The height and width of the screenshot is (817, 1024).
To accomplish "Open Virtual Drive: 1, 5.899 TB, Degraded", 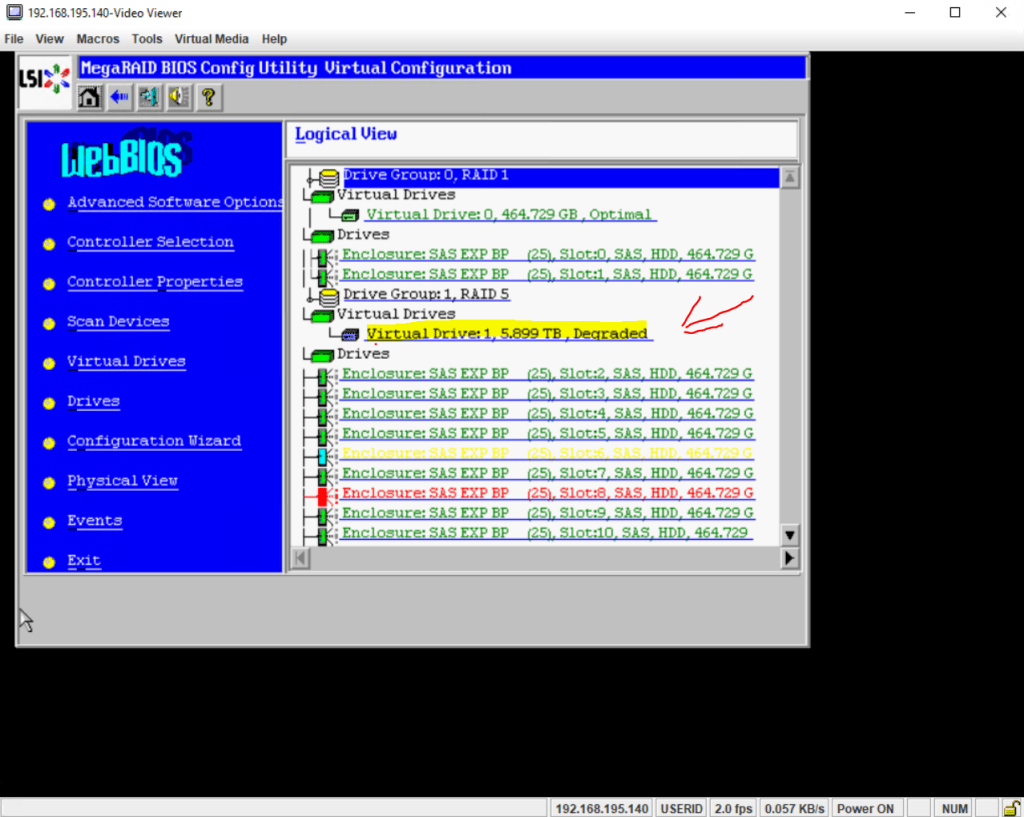I will click(507, 334).
